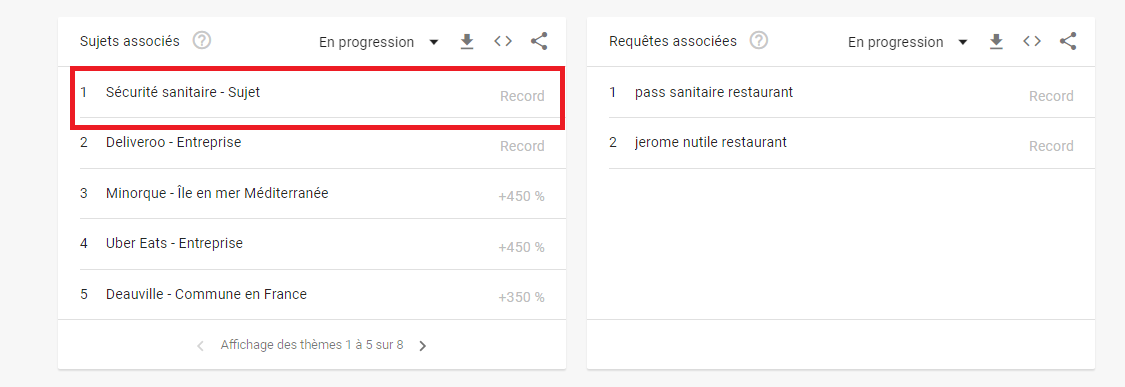The height and width of the screenshot is (387, 1125).
Task: Go to next page of themes
Action: (423, 346)
